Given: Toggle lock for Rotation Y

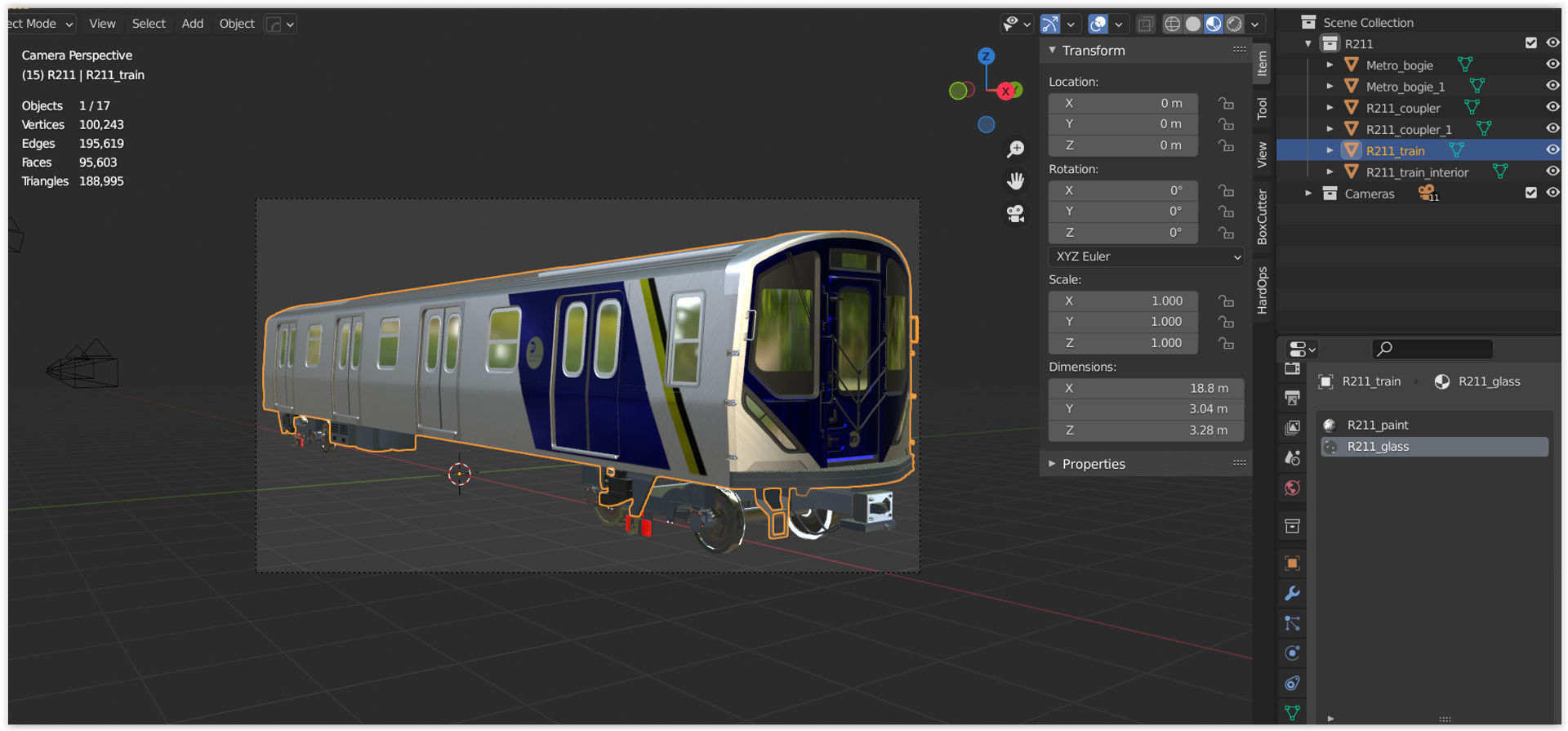Looking at the screenshot, I should pyautogui.click(x=1226, y=212).
